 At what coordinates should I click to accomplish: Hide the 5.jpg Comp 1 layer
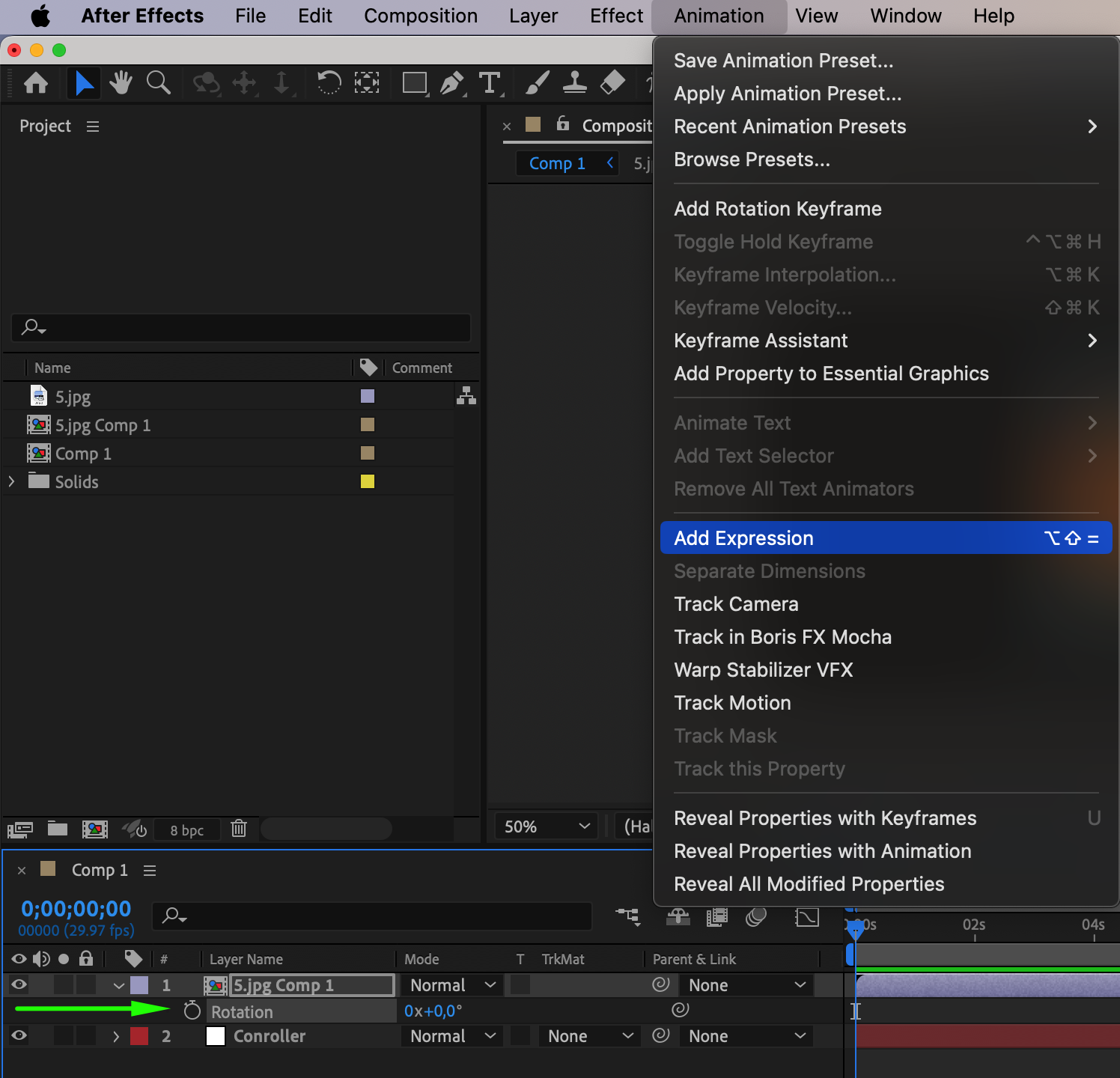pyautogui.click(x=19, y=985)
